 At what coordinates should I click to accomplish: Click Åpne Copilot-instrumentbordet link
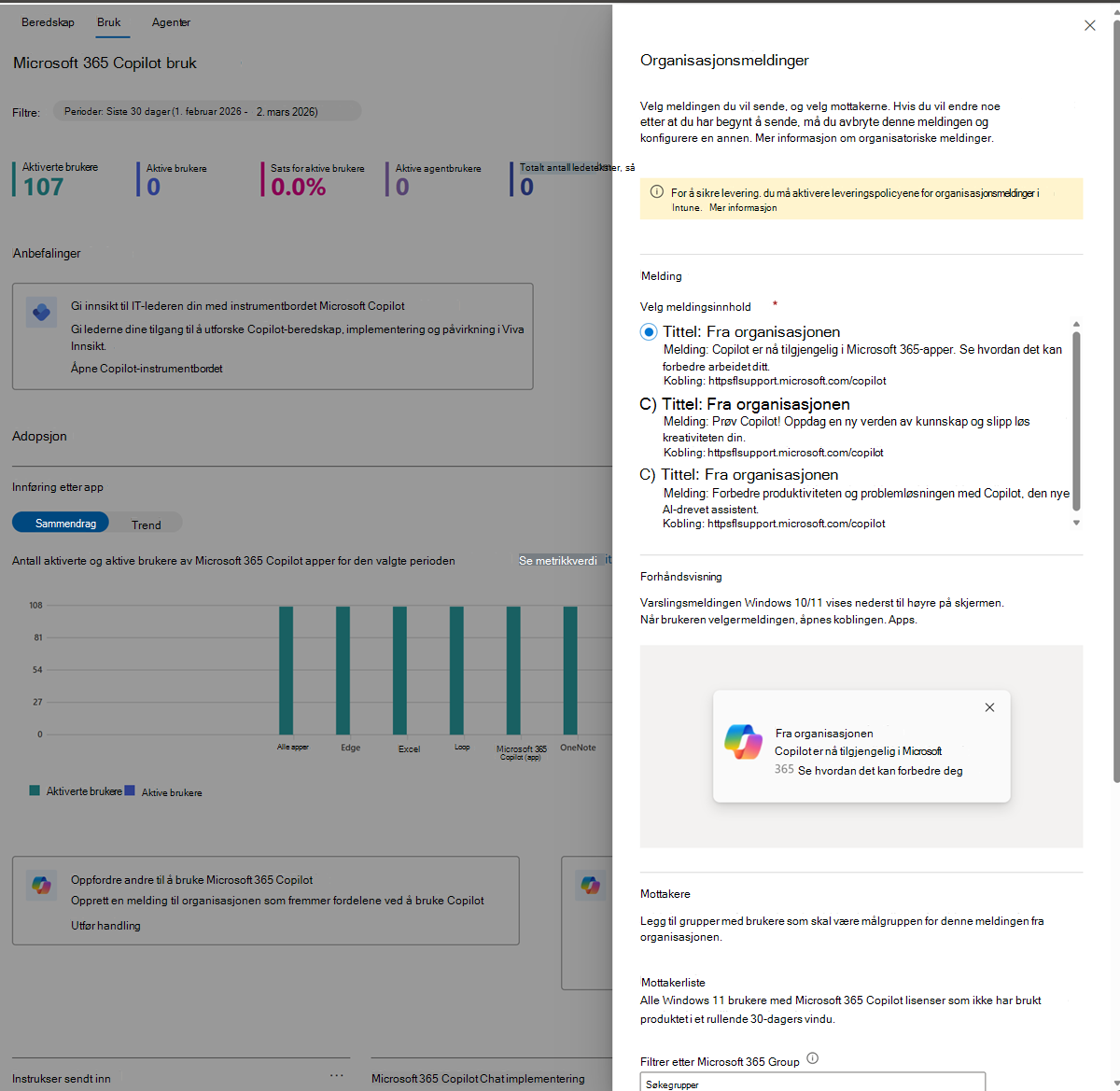(147, 369)
